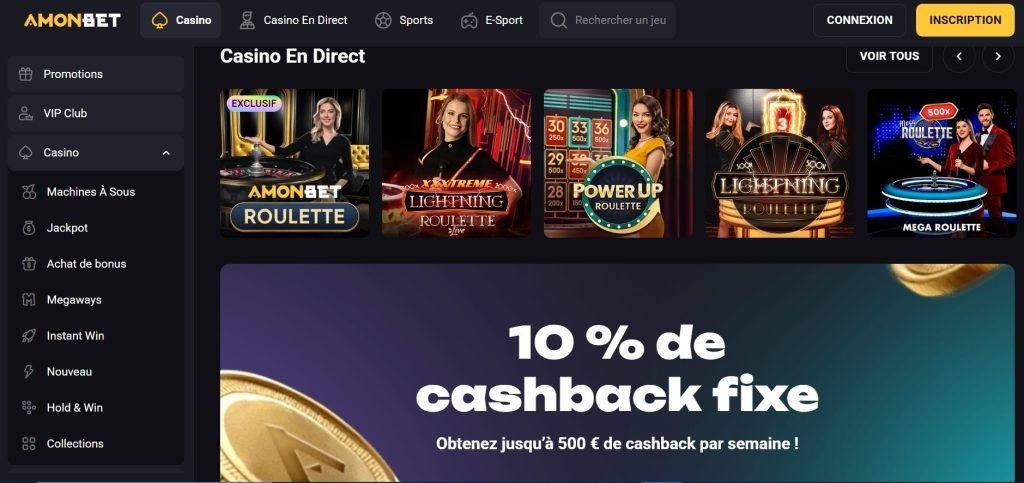Image resolution: width=1024 pixels, height=483 pixels.
Task: Select the Machines À Sous cherry icon
Action: tap(29, 192)
